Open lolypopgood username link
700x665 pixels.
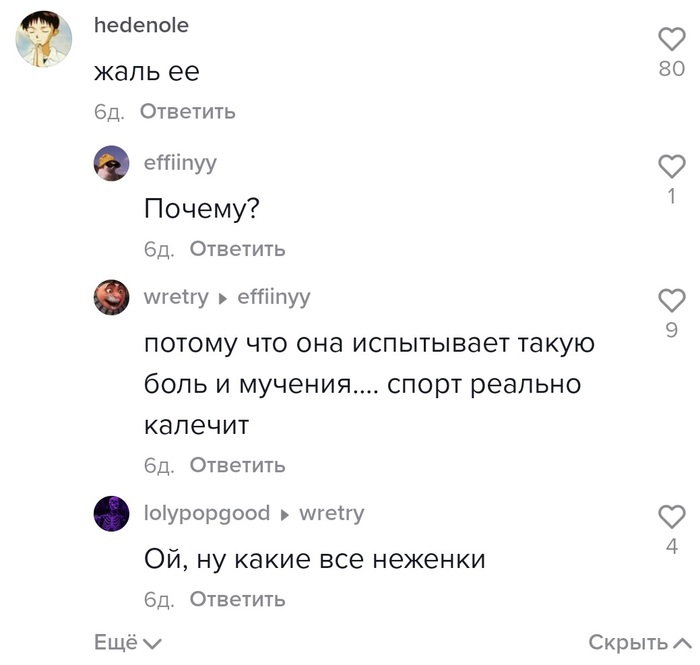click(207, 513)
